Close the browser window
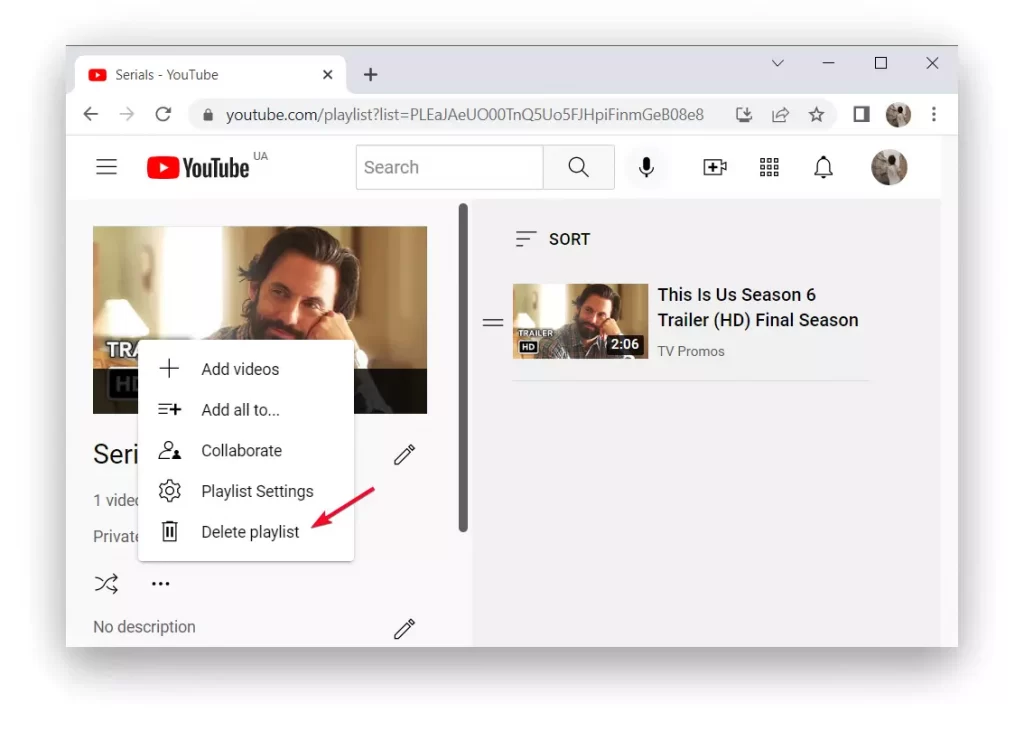This screenshot has height=731, width=1024. 933,63
